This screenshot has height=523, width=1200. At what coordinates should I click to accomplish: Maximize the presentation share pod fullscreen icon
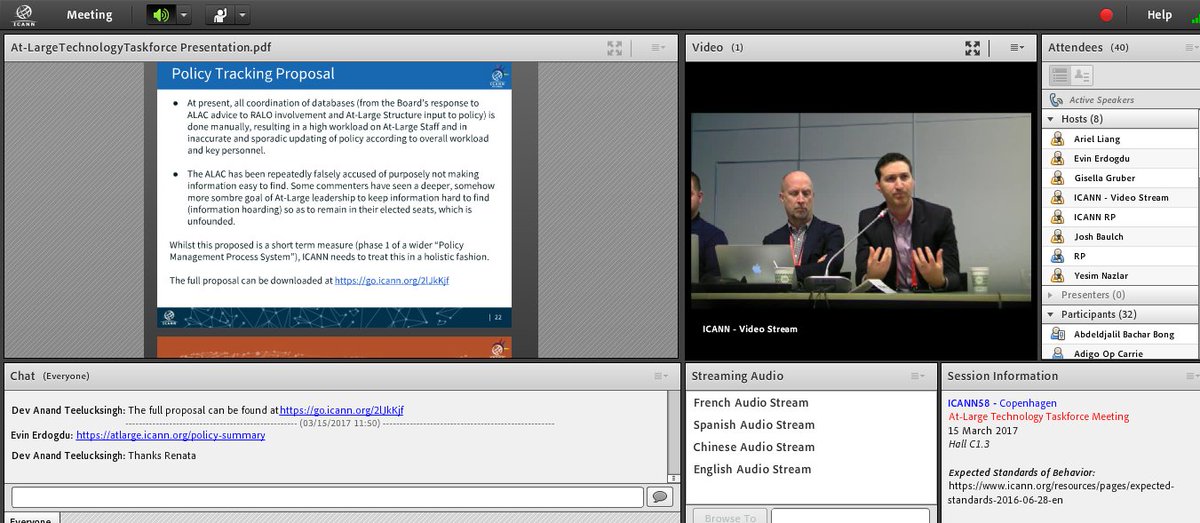pos(615,47)
